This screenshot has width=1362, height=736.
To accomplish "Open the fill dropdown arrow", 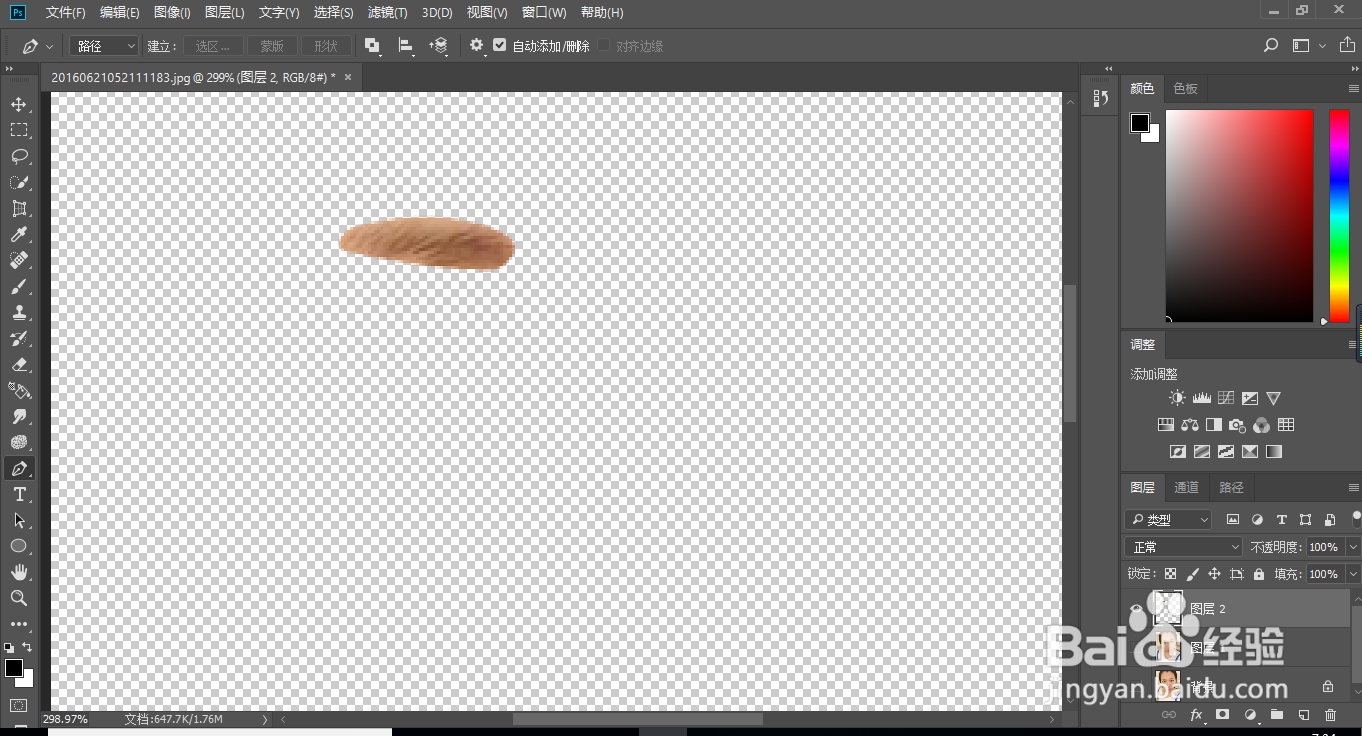I will [1353, 574].
